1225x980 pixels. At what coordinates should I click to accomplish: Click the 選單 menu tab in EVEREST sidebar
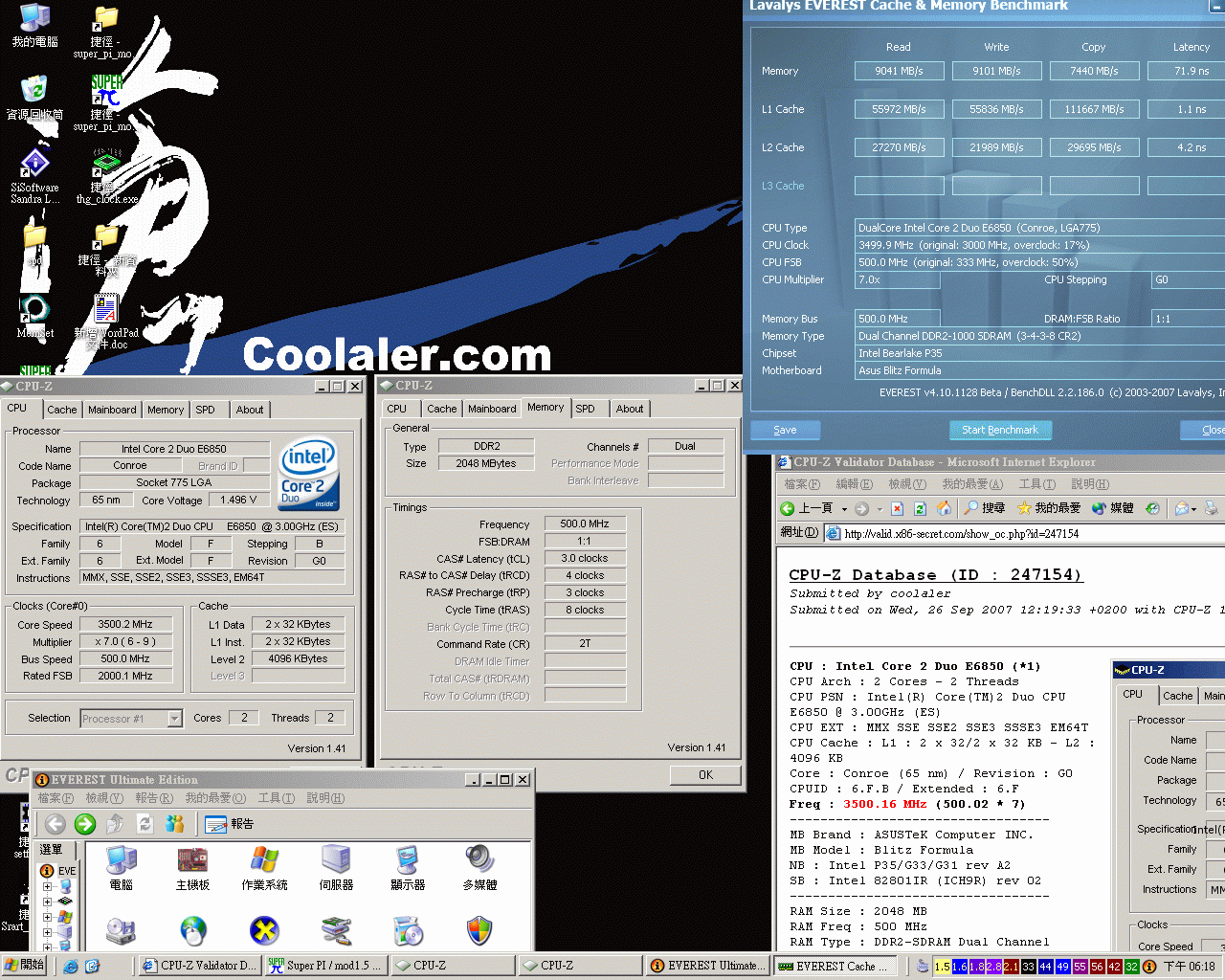pyautogui.click(x=51, y=849)
